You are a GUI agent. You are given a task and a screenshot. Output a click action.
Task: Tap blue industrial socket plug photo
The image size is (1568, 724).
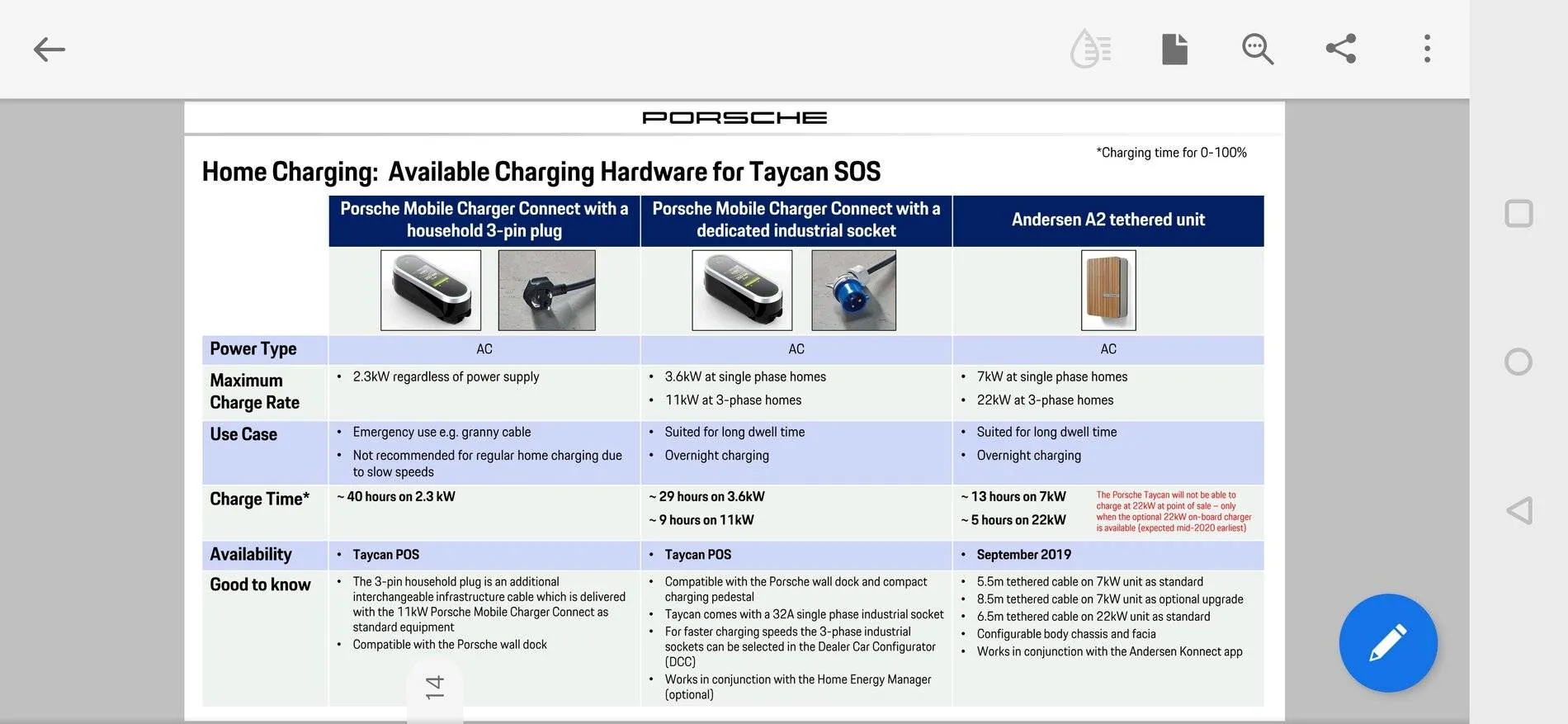point(854,290)
